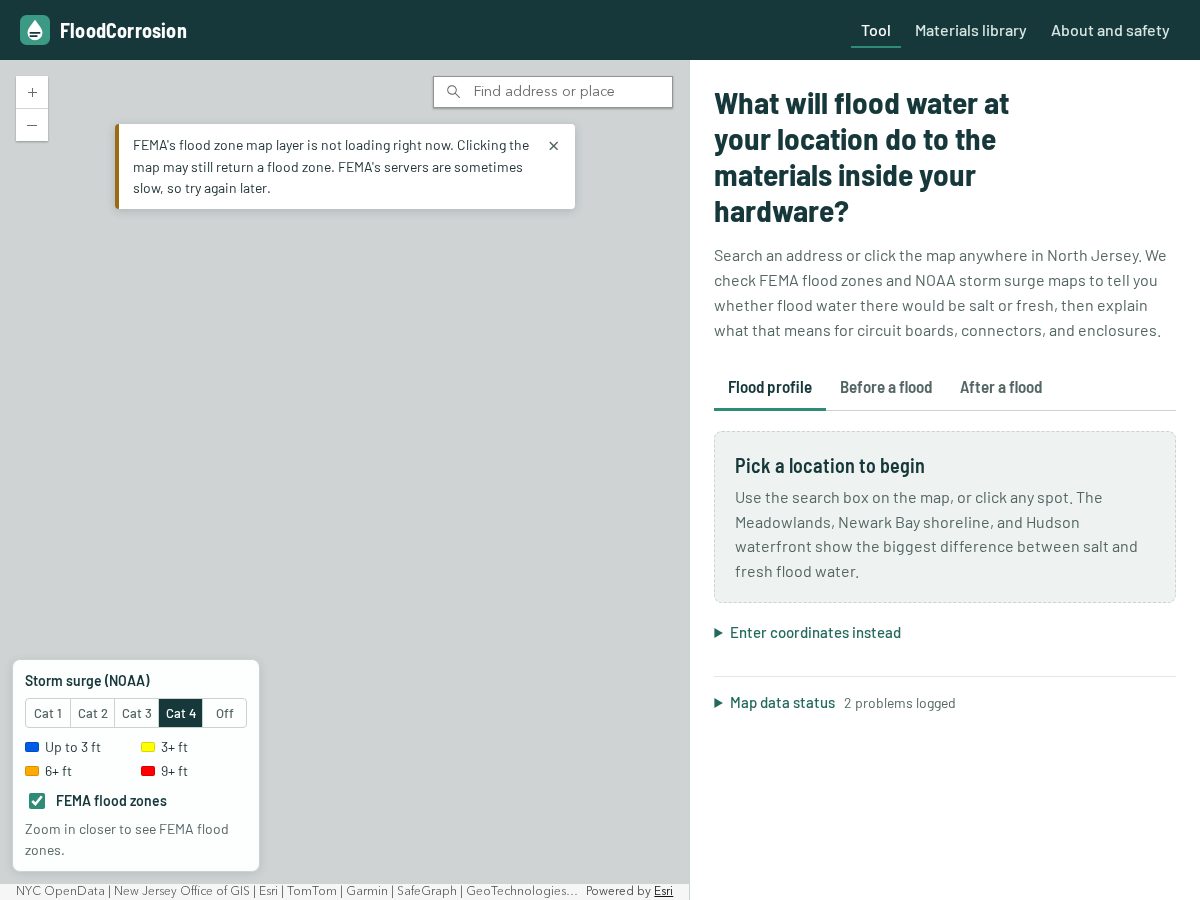Expand Map data status details

[x=775, y=703]
